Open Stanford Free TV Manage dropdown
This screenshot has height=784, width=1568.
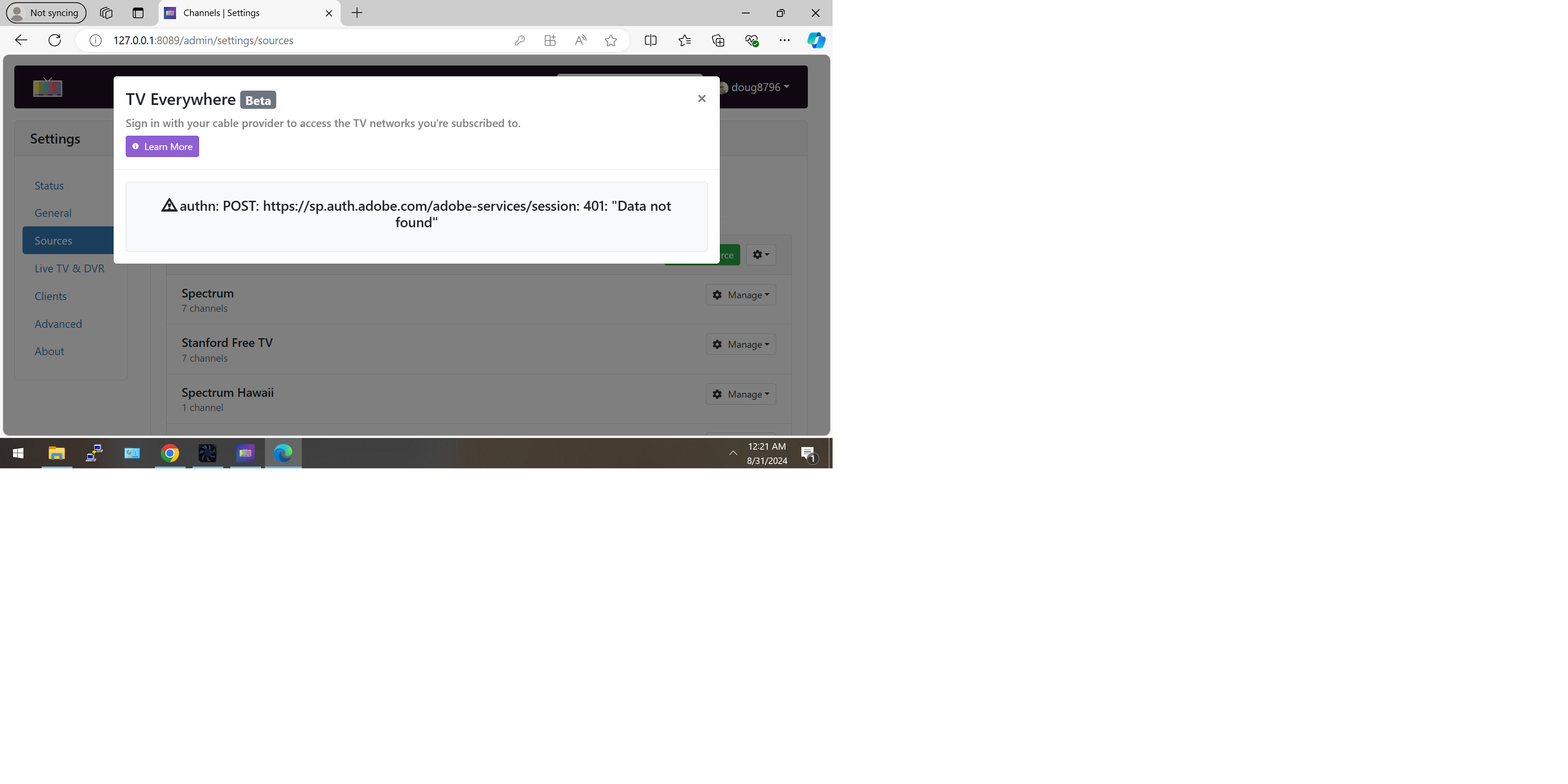[x=740, y=345]
